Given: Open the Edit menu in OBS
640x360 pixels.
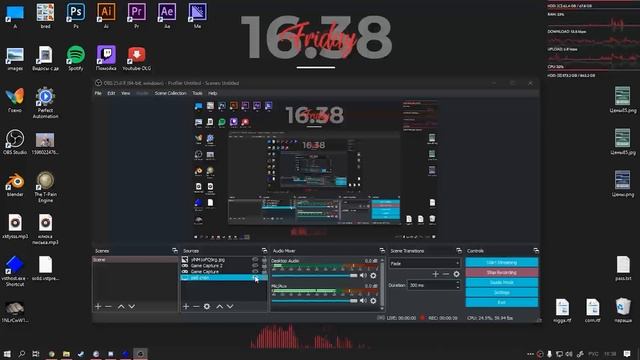Looking at the screenshot, I should point(111,93).
